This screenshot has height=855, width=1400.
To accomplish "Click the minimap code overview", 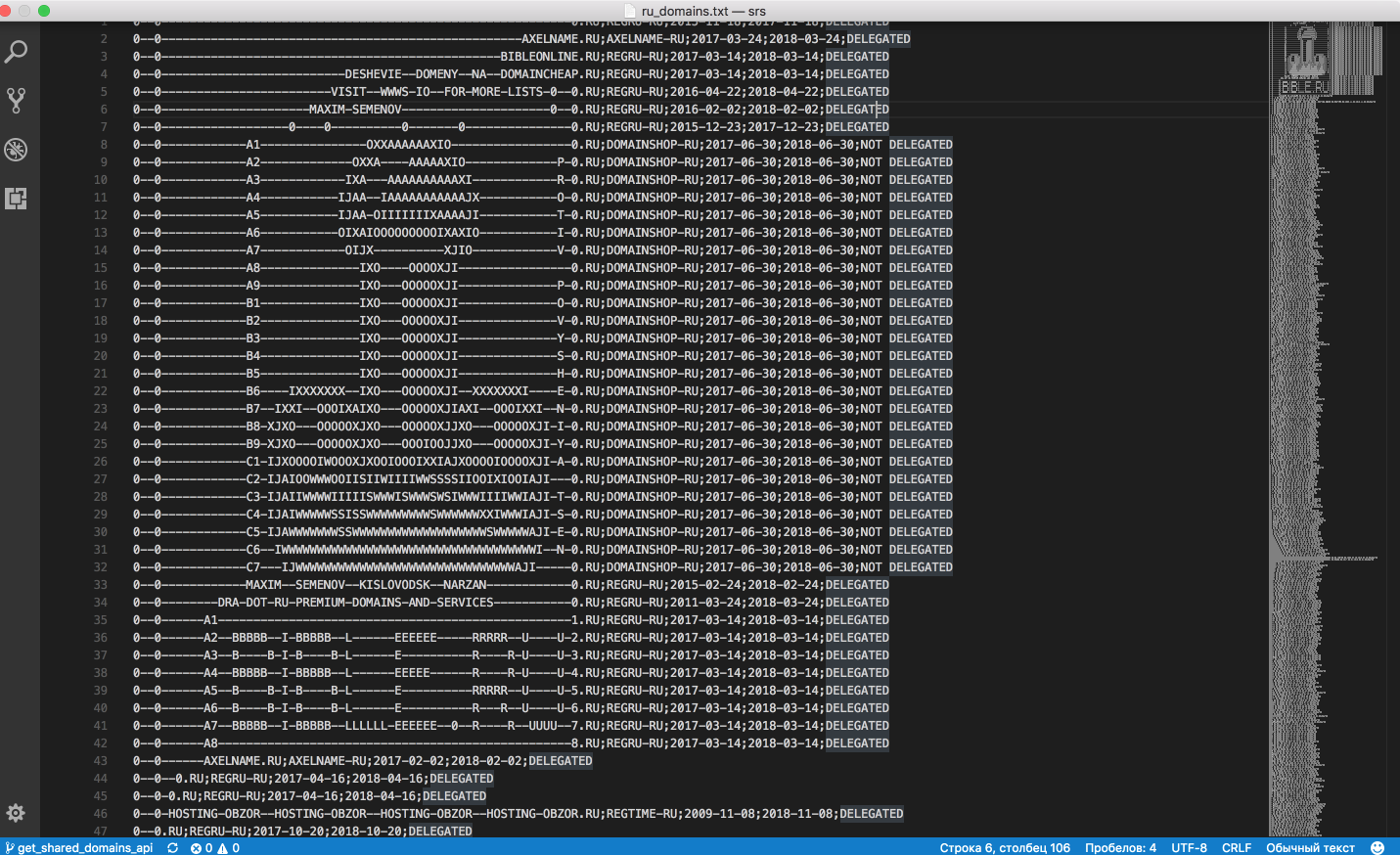I will 1327,430.
